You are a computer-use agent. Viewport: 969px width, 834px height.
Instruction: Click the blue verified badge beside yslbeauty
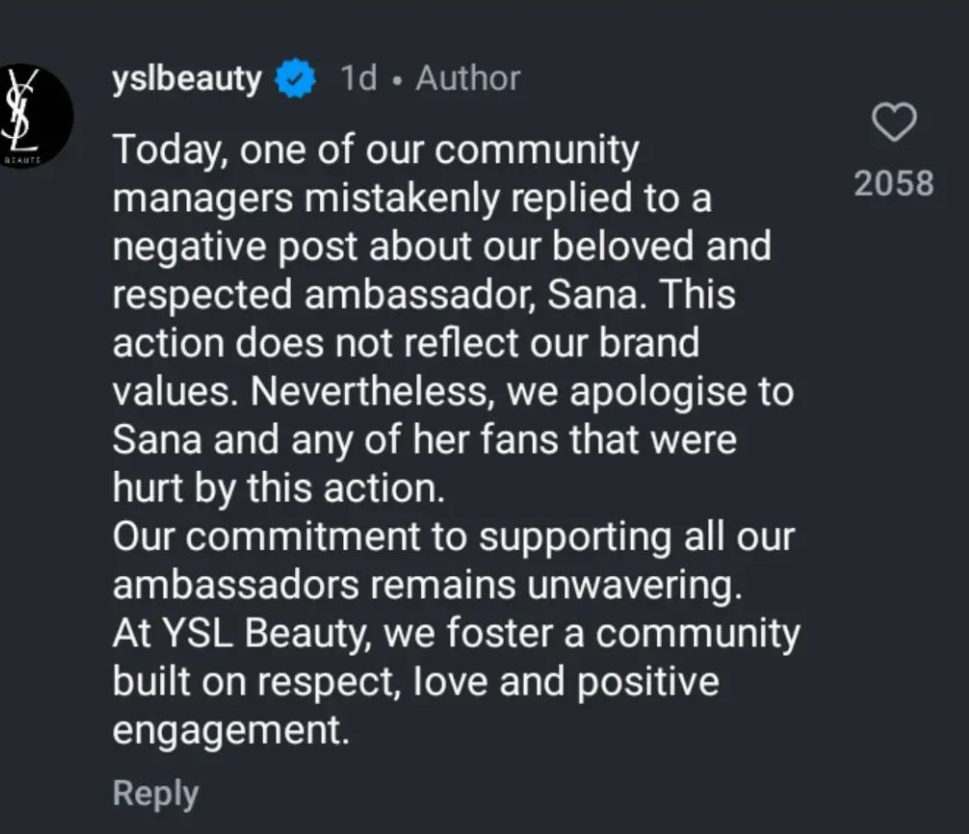(x=295, y=79)
